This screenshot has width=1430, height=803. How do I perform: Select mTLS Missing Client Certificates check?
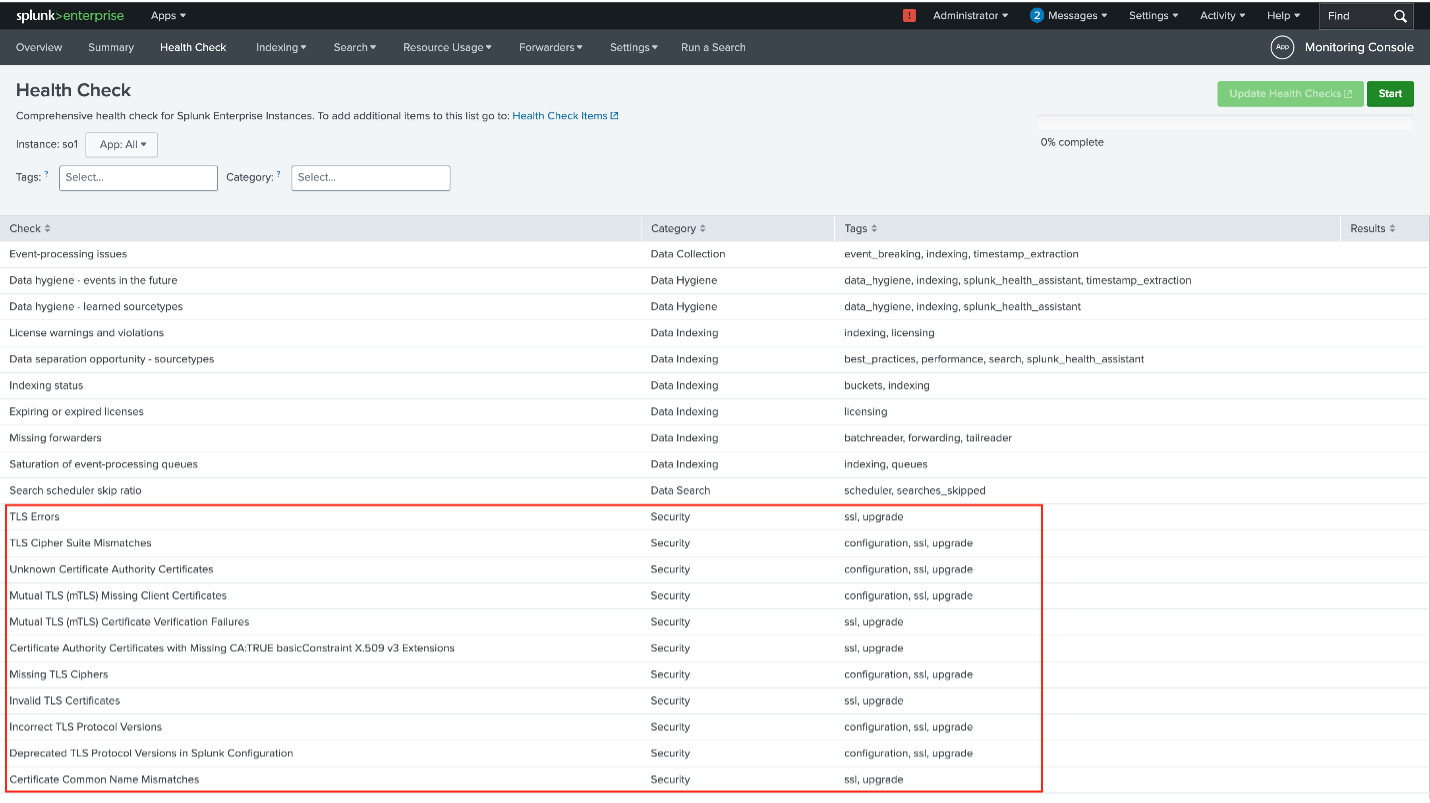[715, 596]
